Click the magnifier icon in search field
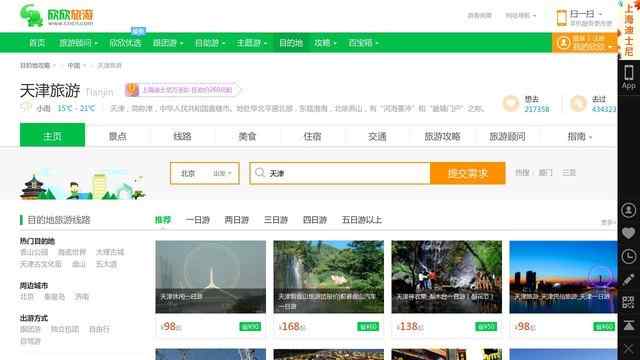The width and height of the screenshot is (640, 360). coord(260,173)
